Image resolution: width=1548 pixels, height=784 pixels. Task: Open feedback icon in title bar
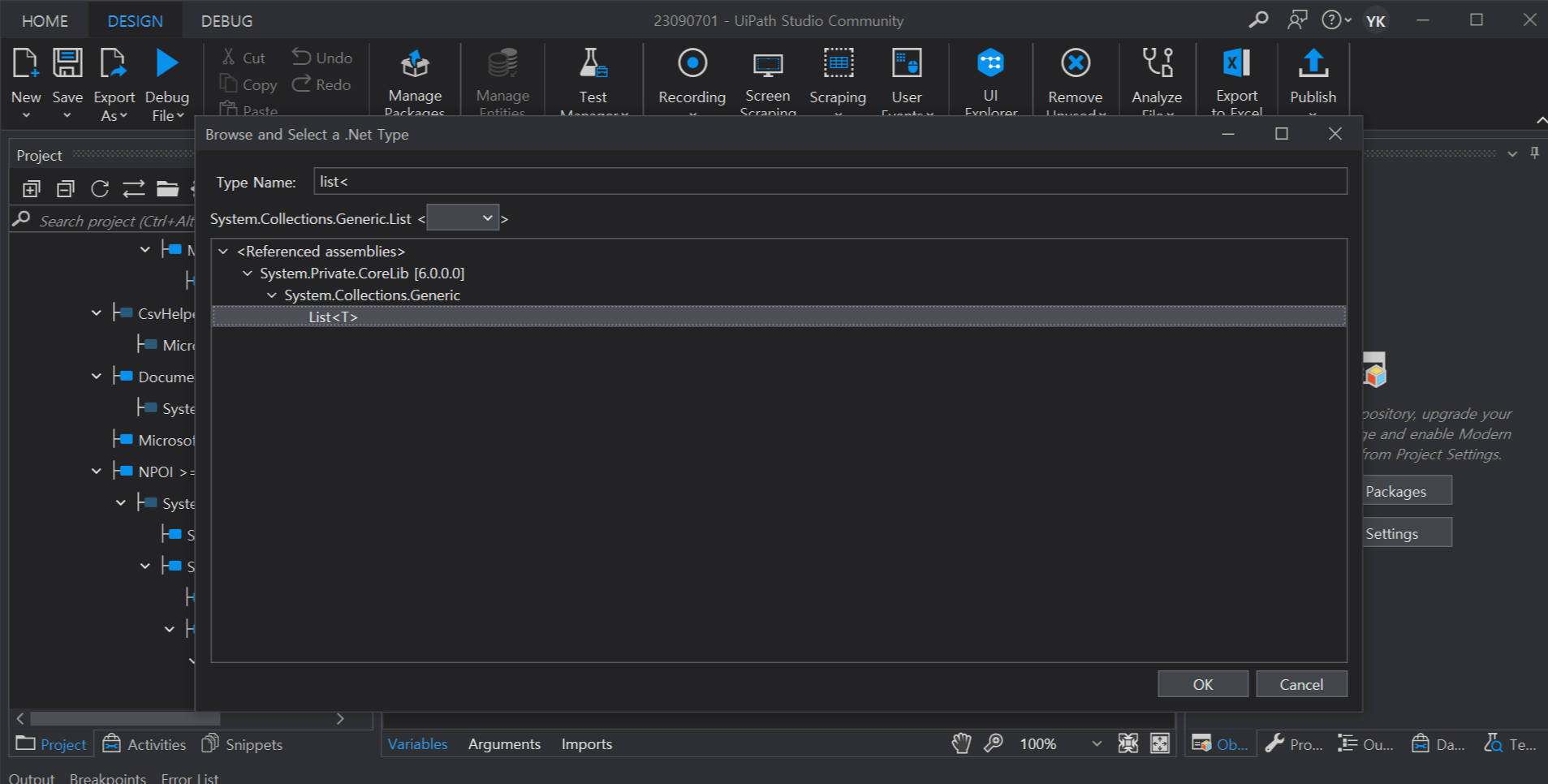[x=1297, y=19]
